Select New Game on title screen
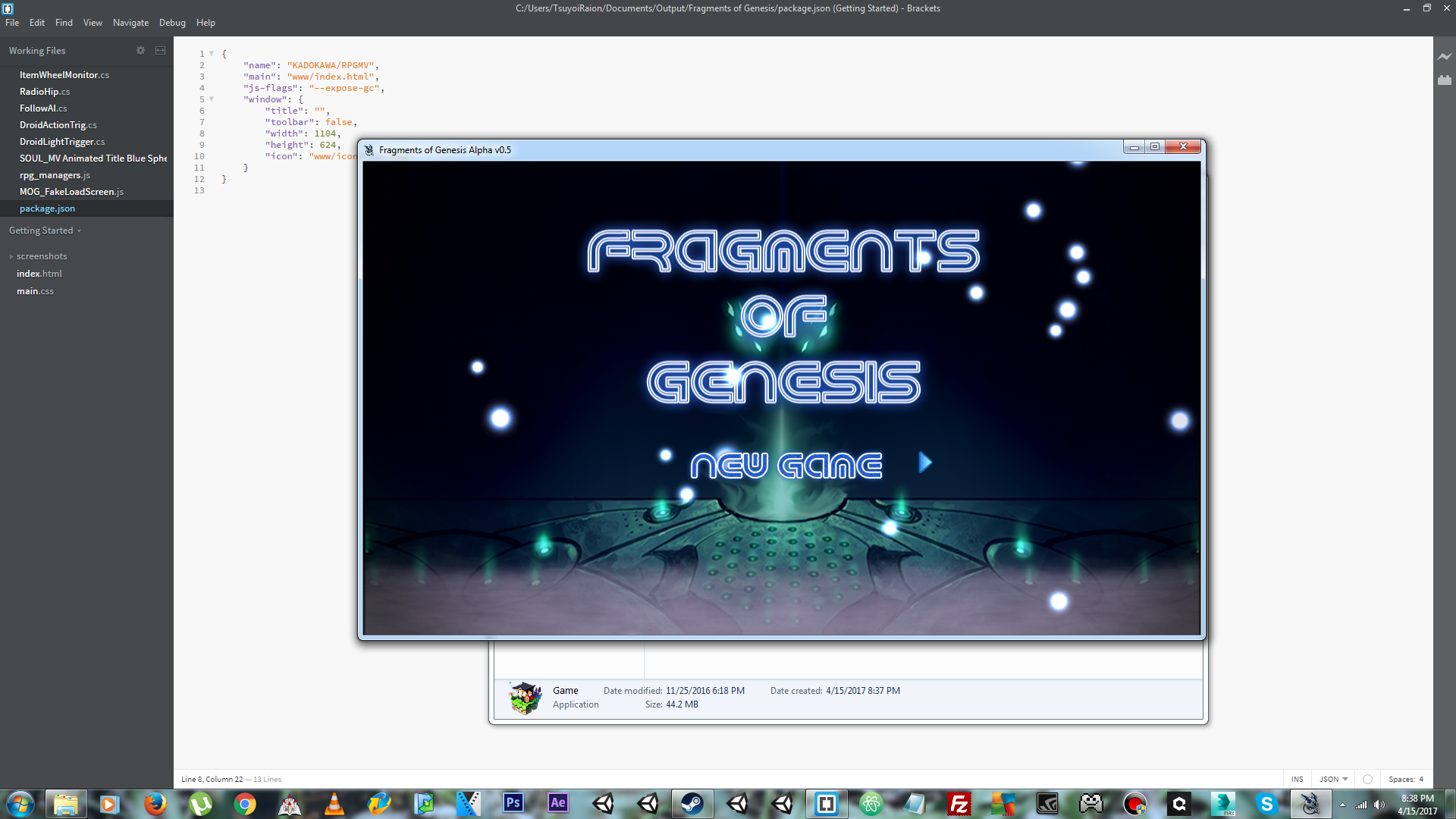The width and height of the screenshot is (1456, 819). click(x=786, y=465)
